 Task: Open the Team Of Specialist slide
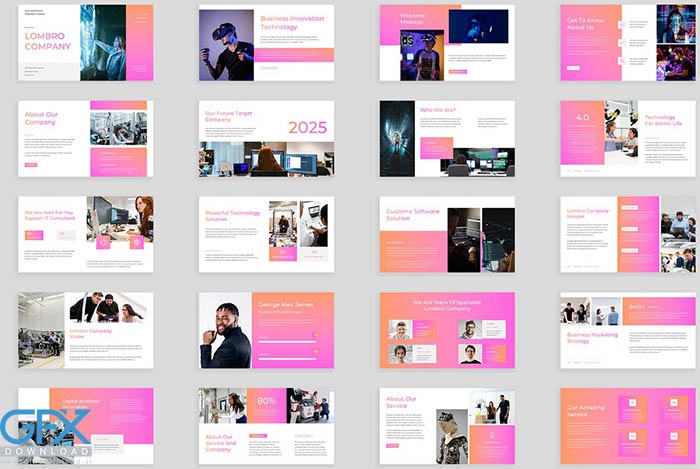tap(447, 330)
